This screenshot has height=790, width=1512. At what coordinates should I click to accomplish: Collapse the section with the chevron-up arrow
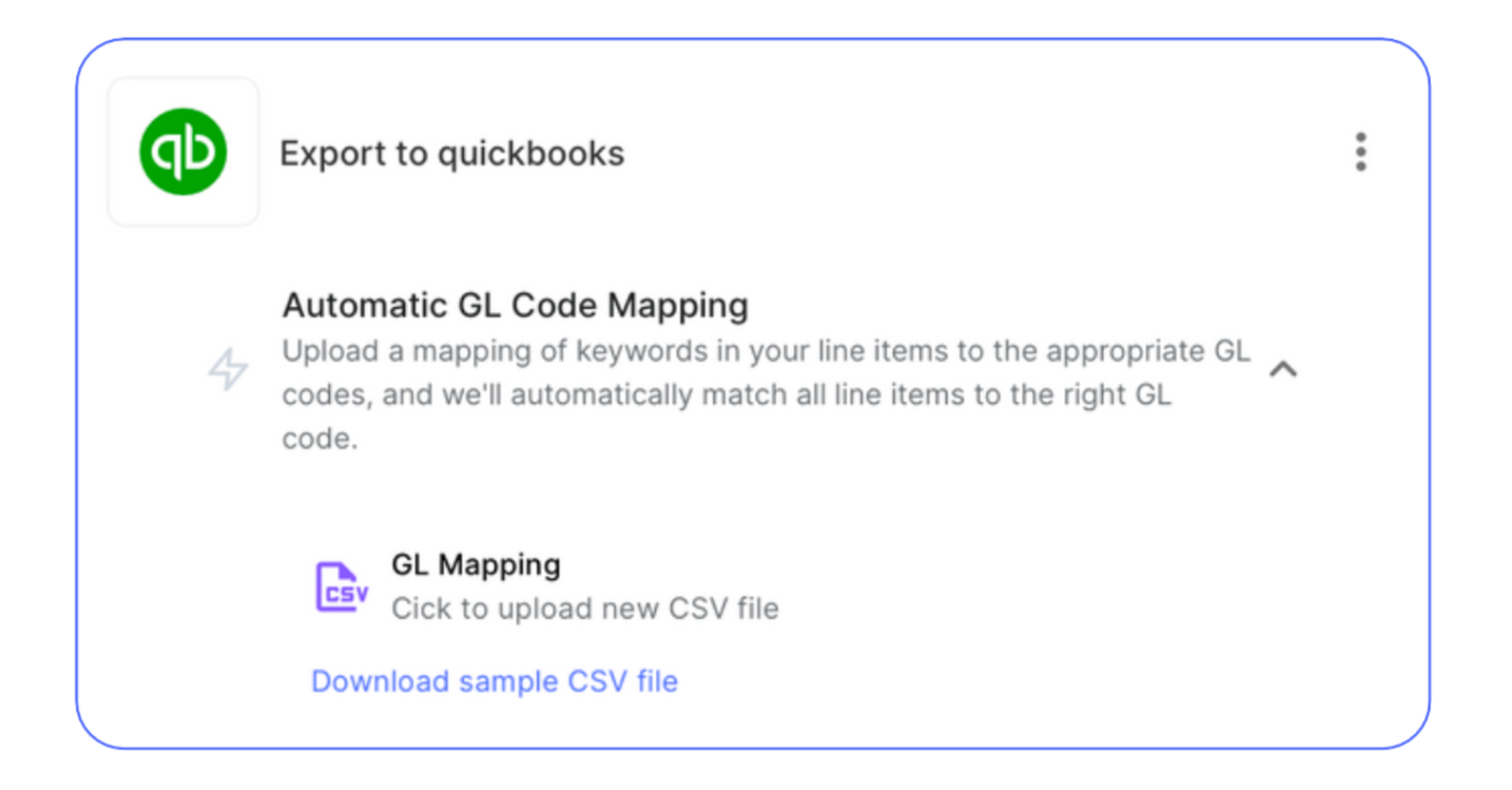coord(1282,369)
